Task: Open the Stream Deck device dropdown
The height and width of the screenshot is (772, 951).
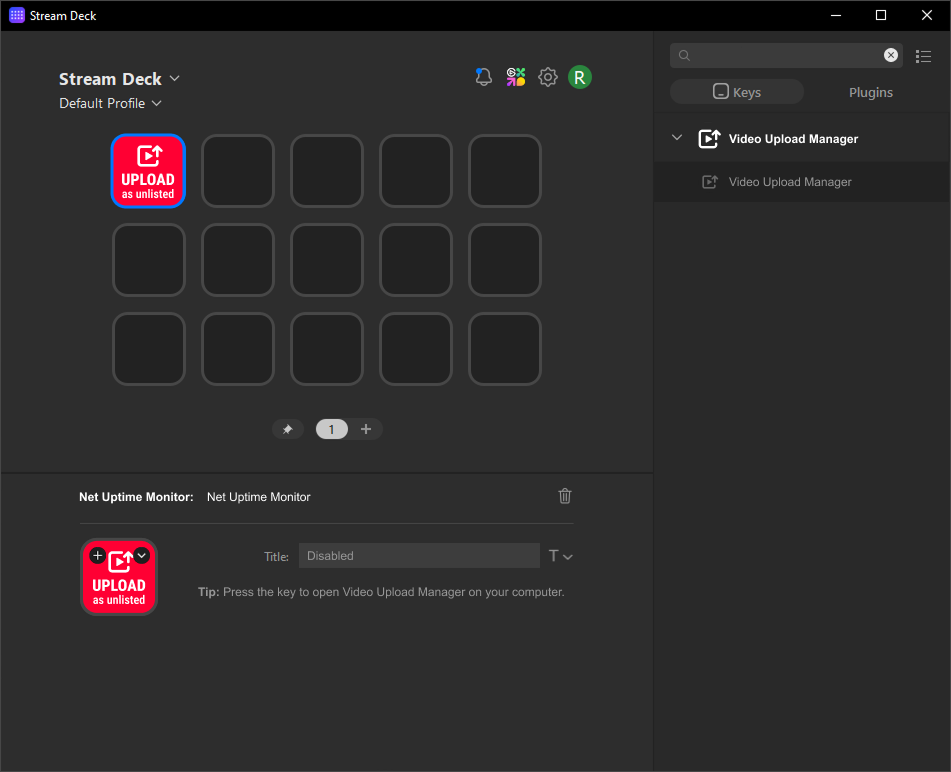Action: [x=119, y=79]
